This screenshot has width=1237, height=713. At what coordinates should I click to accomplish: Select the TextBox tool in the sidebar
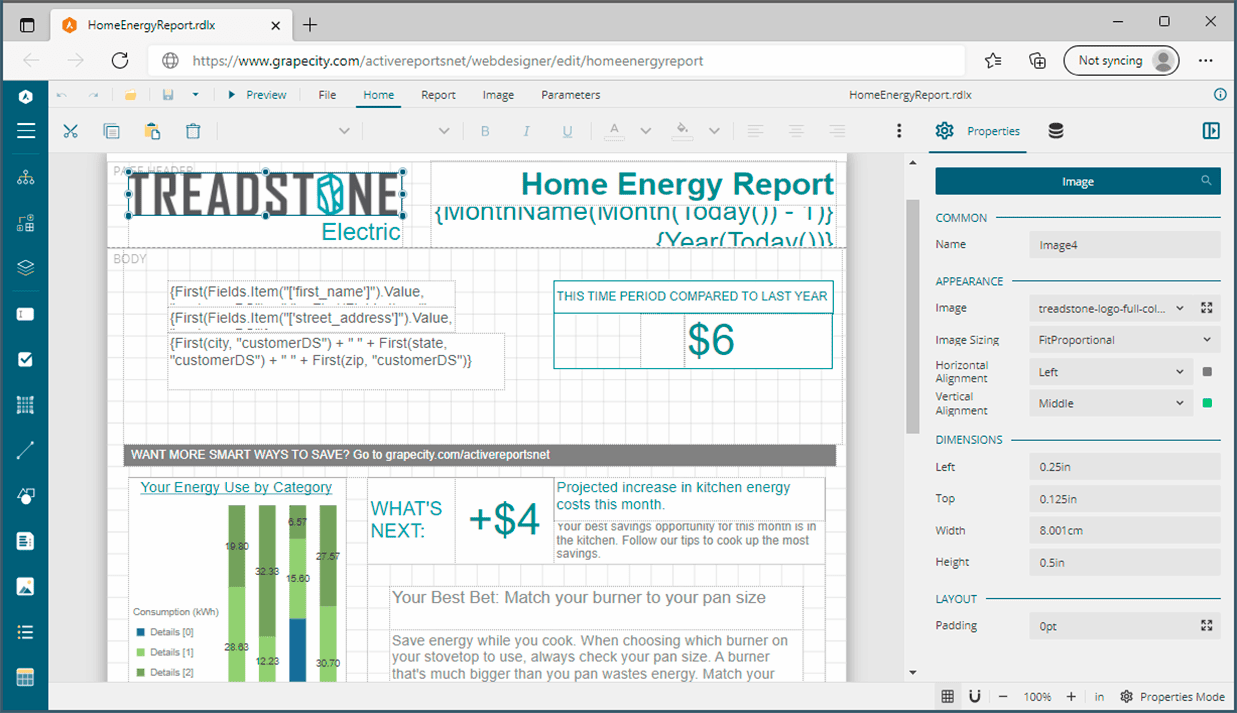26,314
